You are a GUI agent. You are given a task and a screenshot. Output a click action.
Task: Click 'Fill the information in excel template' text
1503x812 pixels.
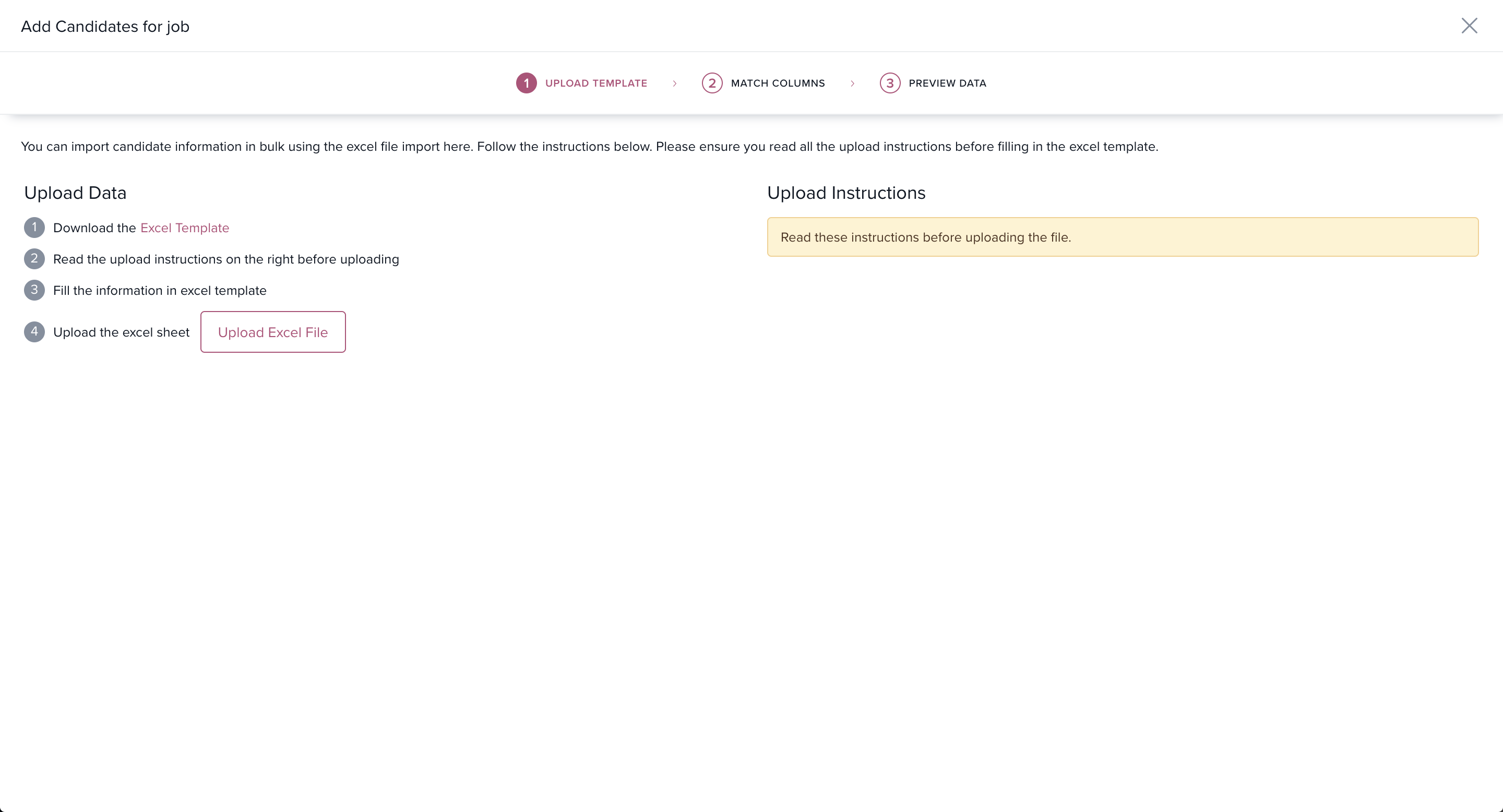159,290
